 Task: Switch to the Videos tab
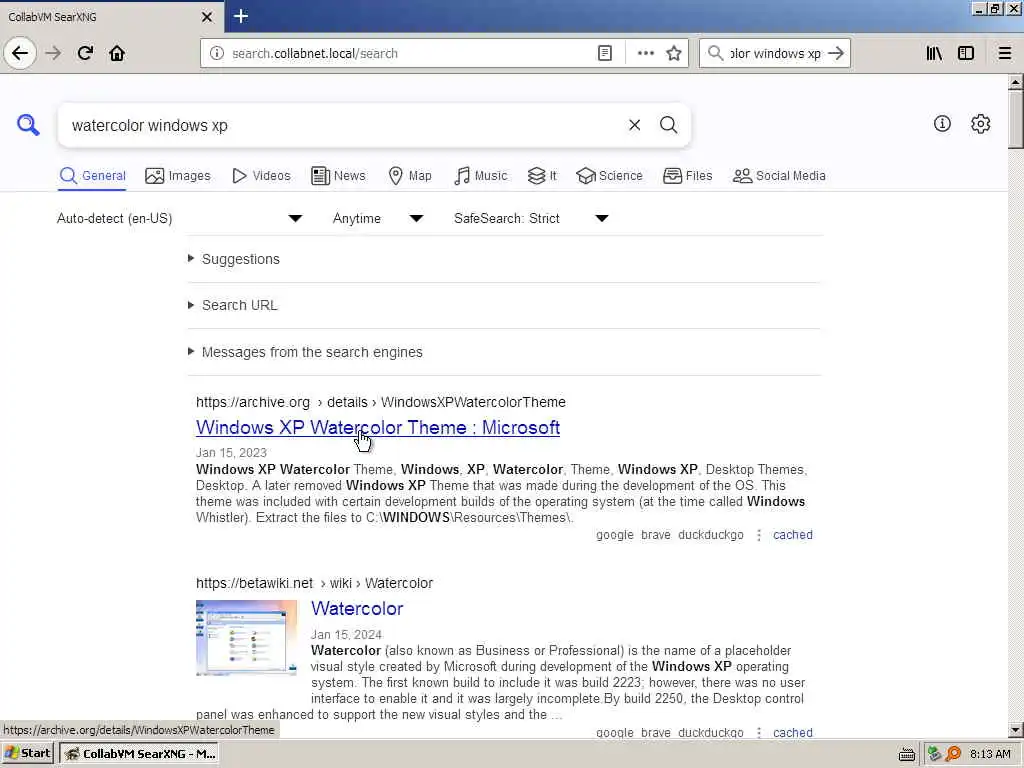pos(261,176)
